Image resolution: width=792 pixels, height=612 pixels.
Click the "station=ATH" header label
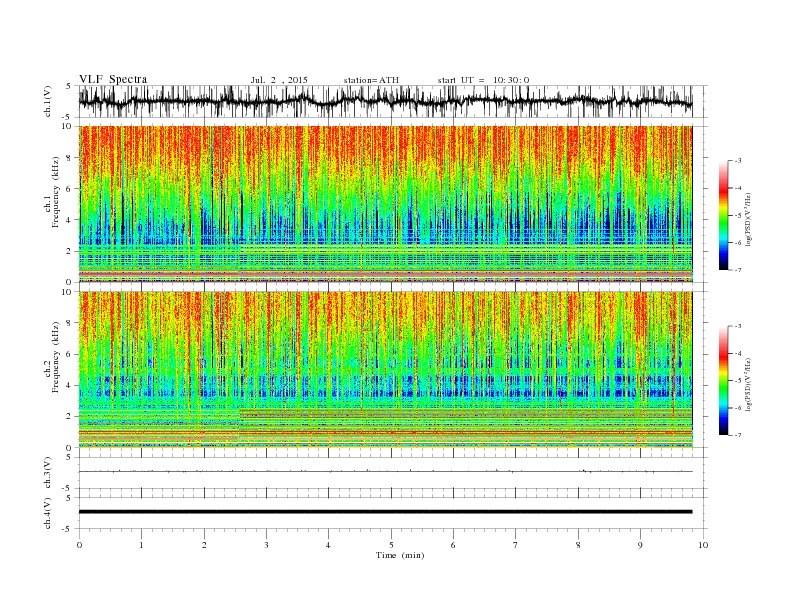[x=371, y=80]
